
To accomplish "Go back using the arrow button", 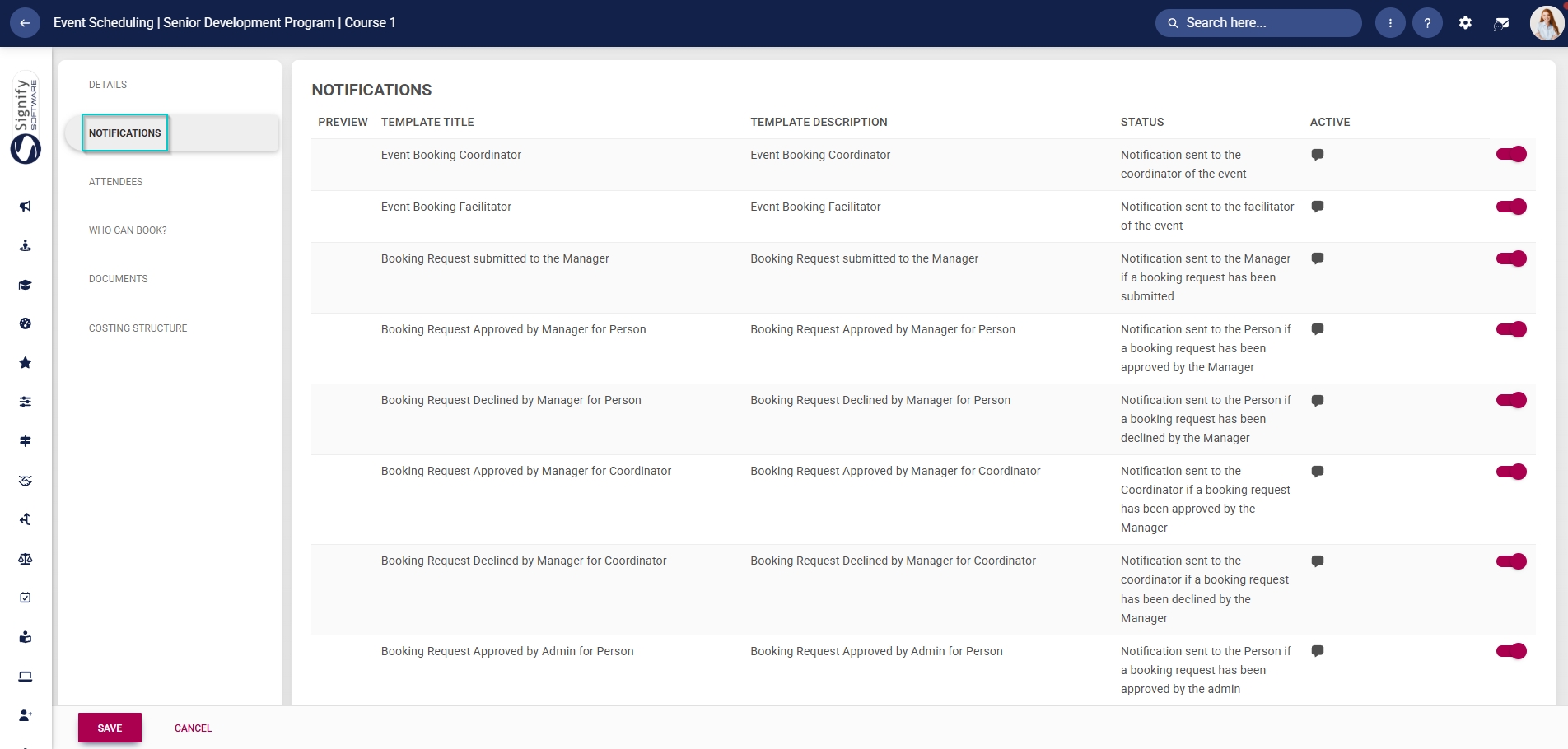I will (25, 23).
